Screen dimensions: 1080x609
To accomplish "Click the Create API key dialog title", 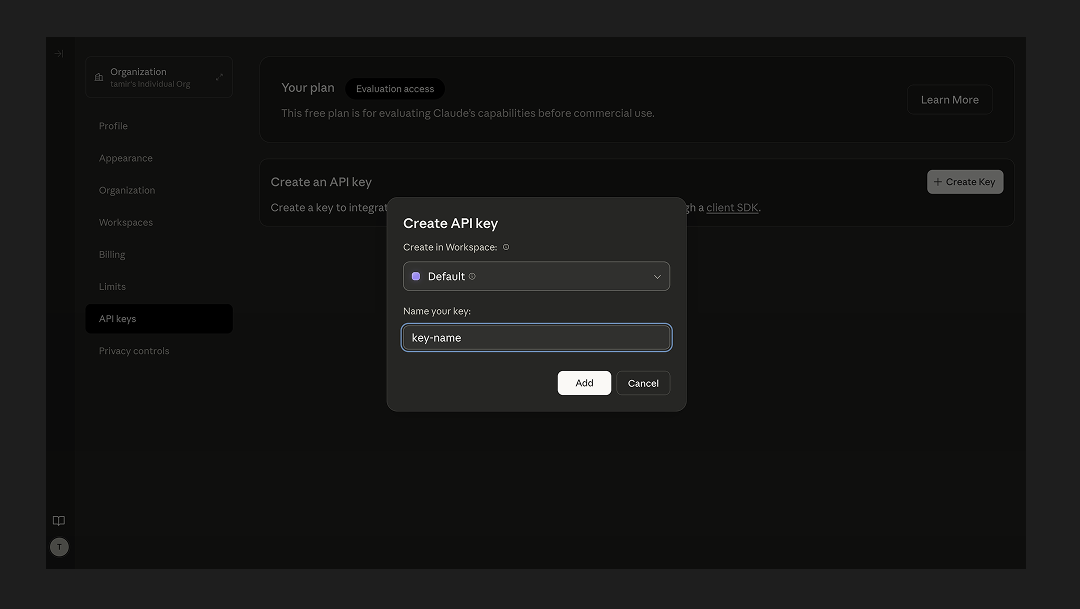I will [x=450, y=223].
